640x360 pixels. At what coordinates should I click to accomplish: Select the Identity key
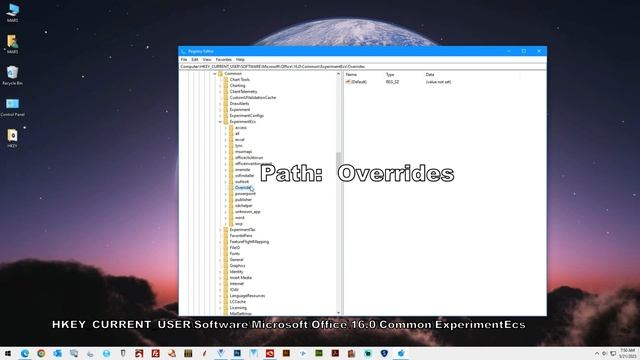[x=236, y=272]
